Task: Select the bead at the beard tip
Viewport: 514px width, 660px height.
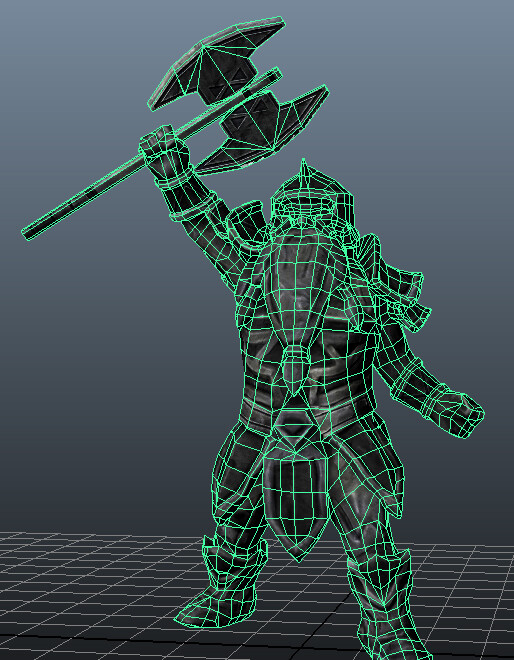Action: click(296, 365)
